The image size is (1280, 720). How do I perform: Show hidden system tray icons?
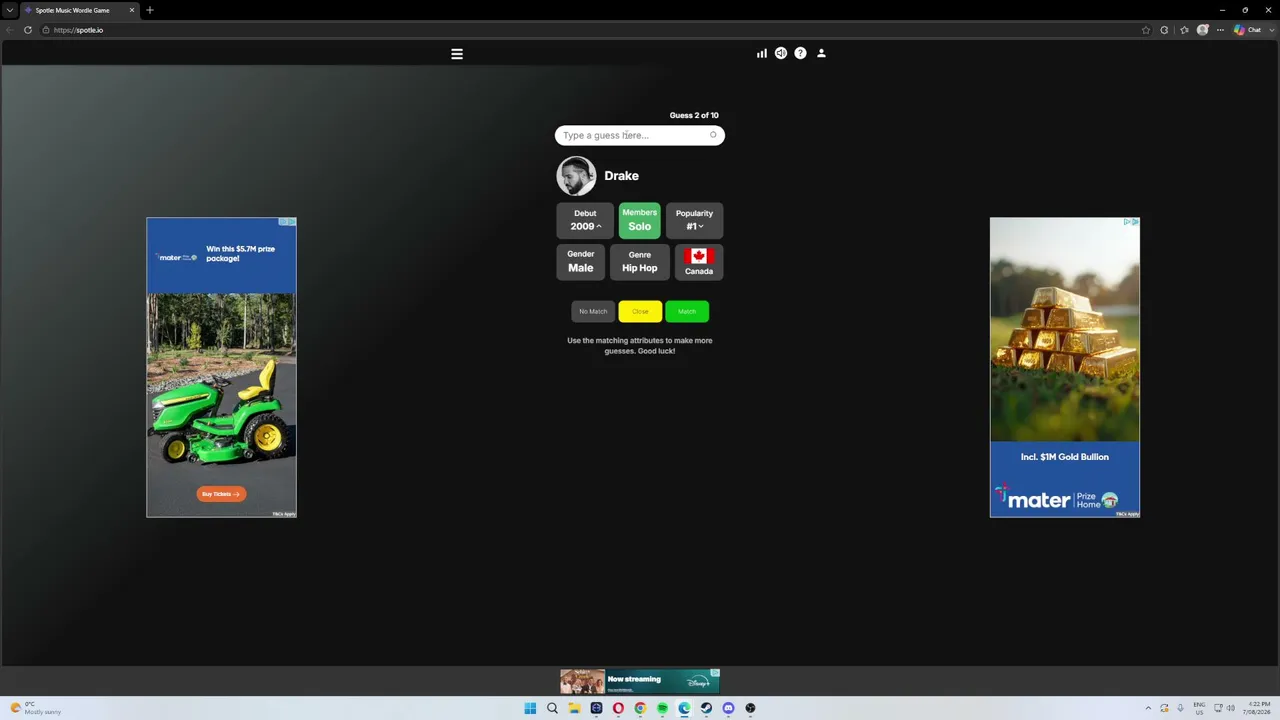(x=1148, y=708)
